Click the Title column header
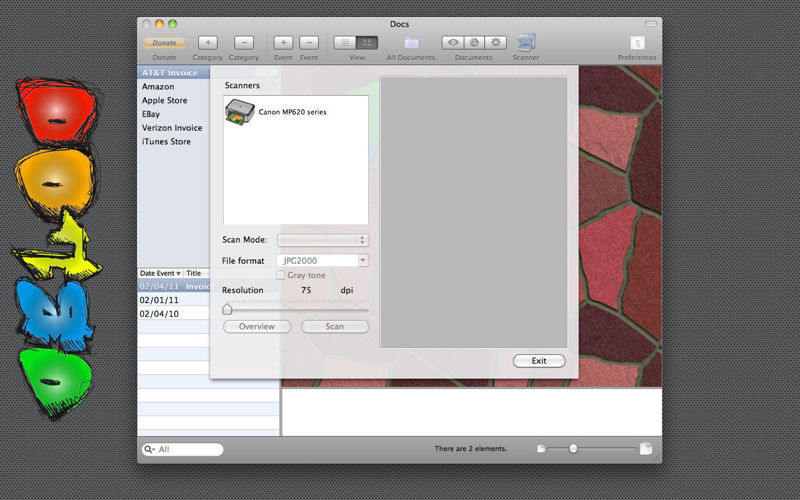The height and width of the screenshot is (500, 800). [x=196, y=273]
